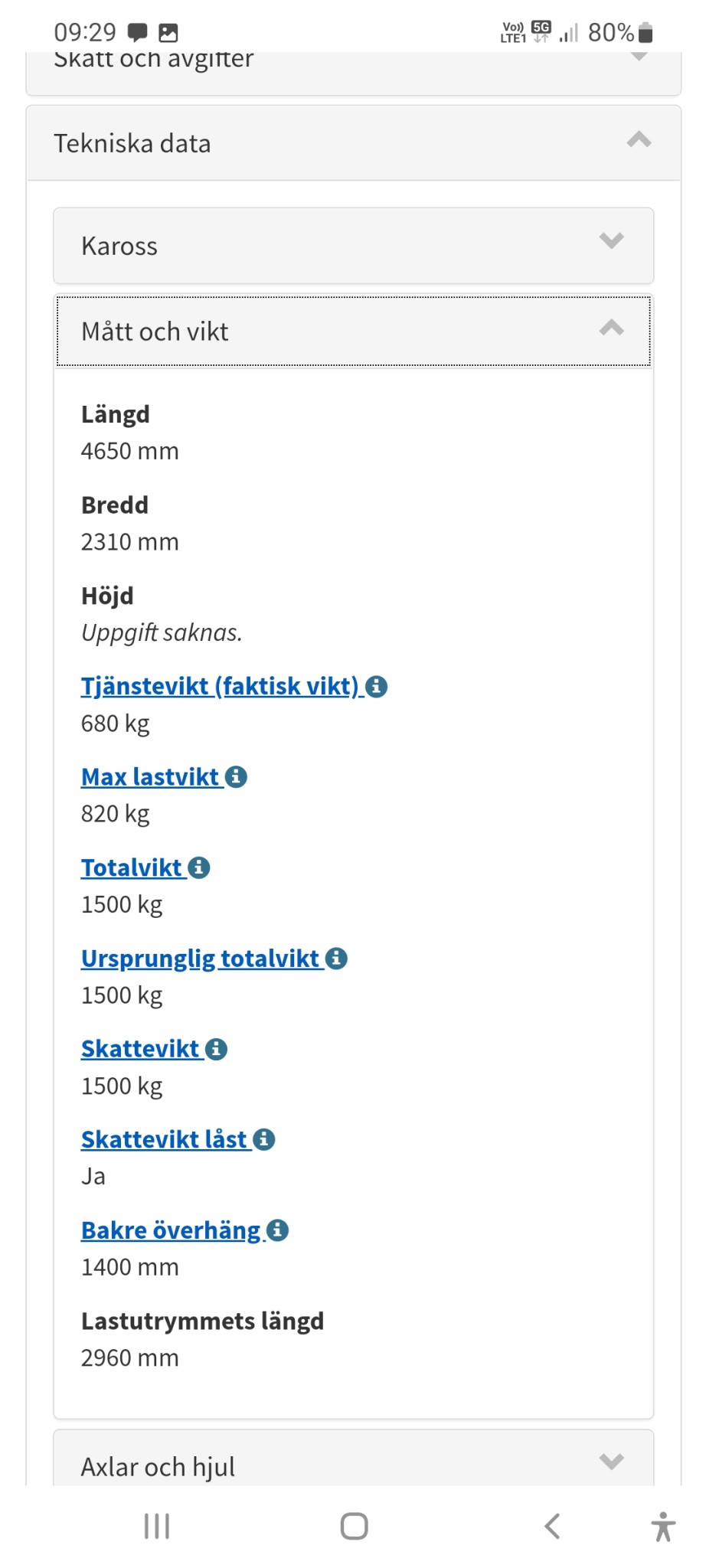This screenshot has height=1568, width=706.
Task: Open the Tjänstevikt (faktisk vikt) link
Action: tap(220, 687)
